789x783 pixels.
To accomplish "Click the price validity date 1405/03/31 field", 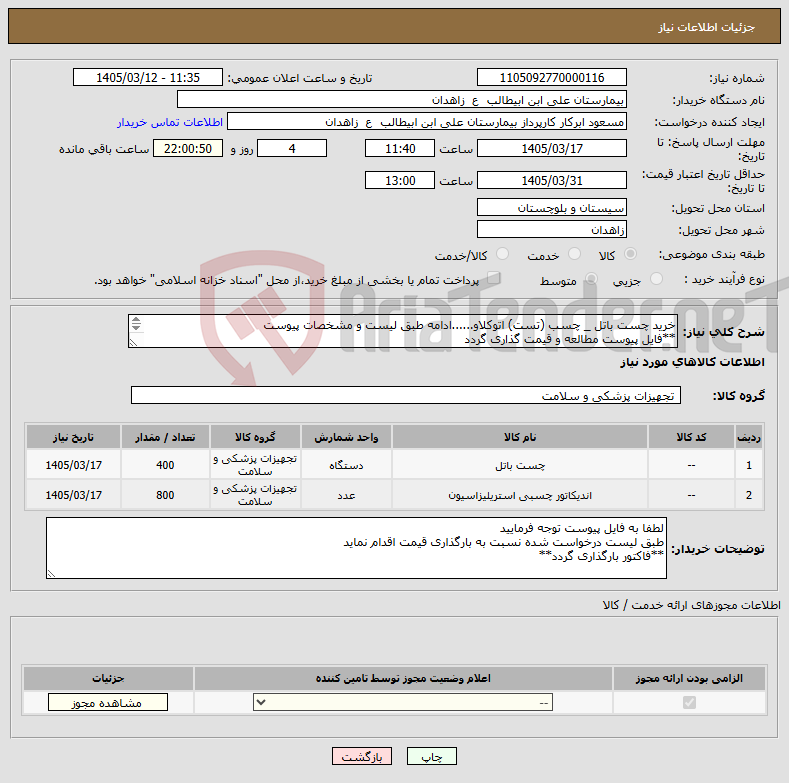I will pos(551,180).
